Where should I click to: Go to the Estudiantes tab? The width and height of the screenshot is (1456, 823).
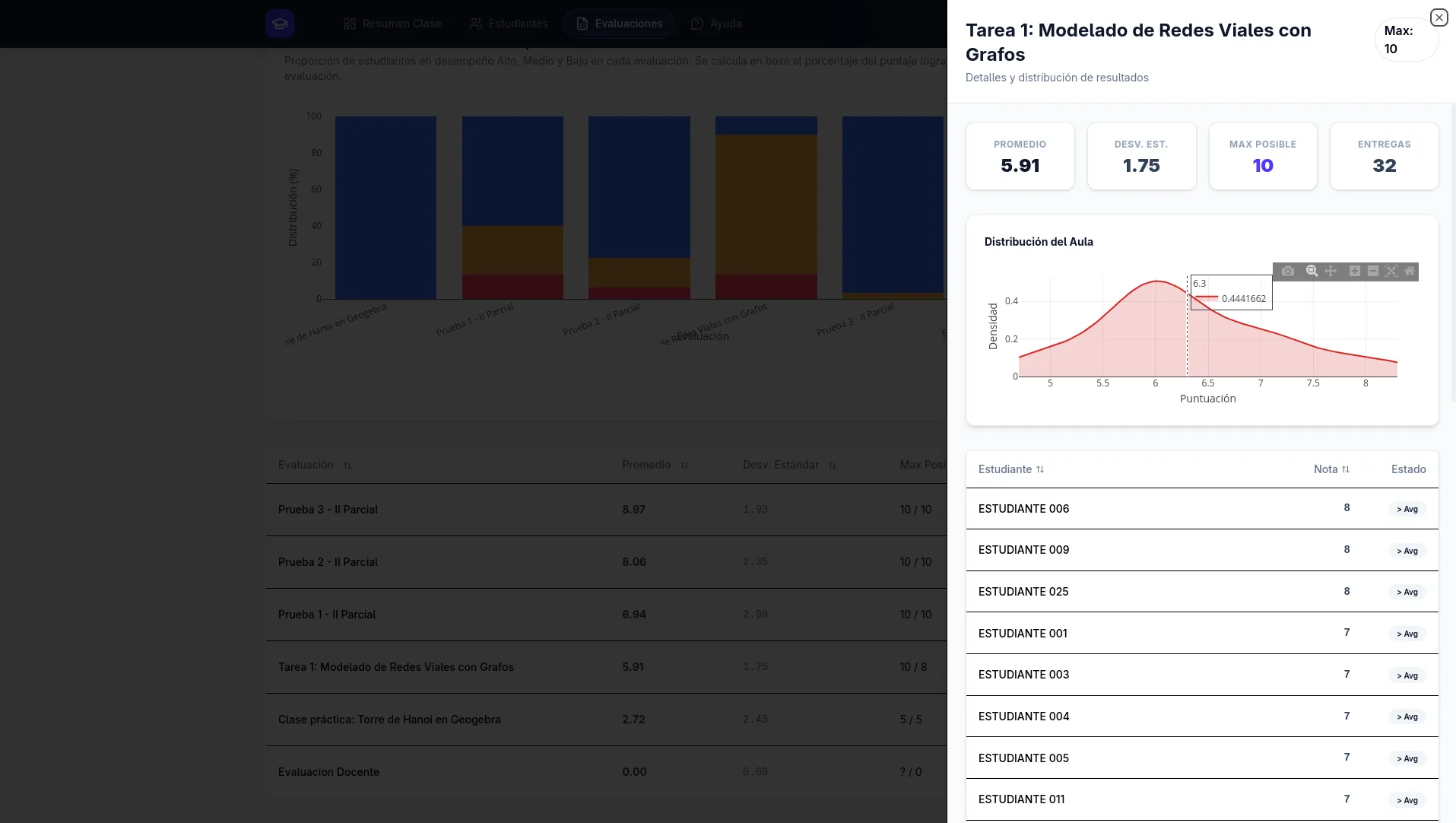pyautogui.click(x=509, y=24)
